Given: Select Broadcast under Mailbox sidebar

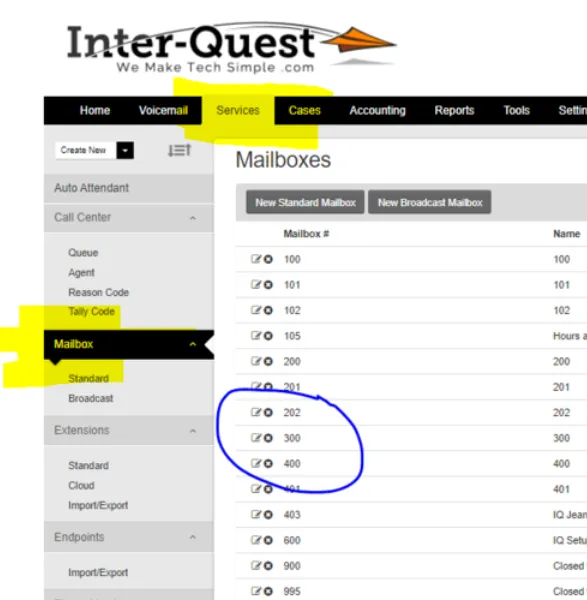Looking at the screenshot, I should pyautogui.click(x=91, y=398).
